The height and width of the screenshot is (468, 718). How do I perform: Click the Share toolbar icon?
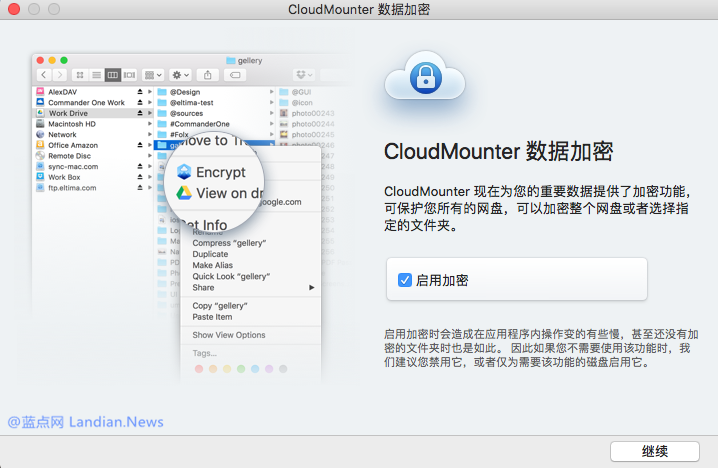coord(207,75)
